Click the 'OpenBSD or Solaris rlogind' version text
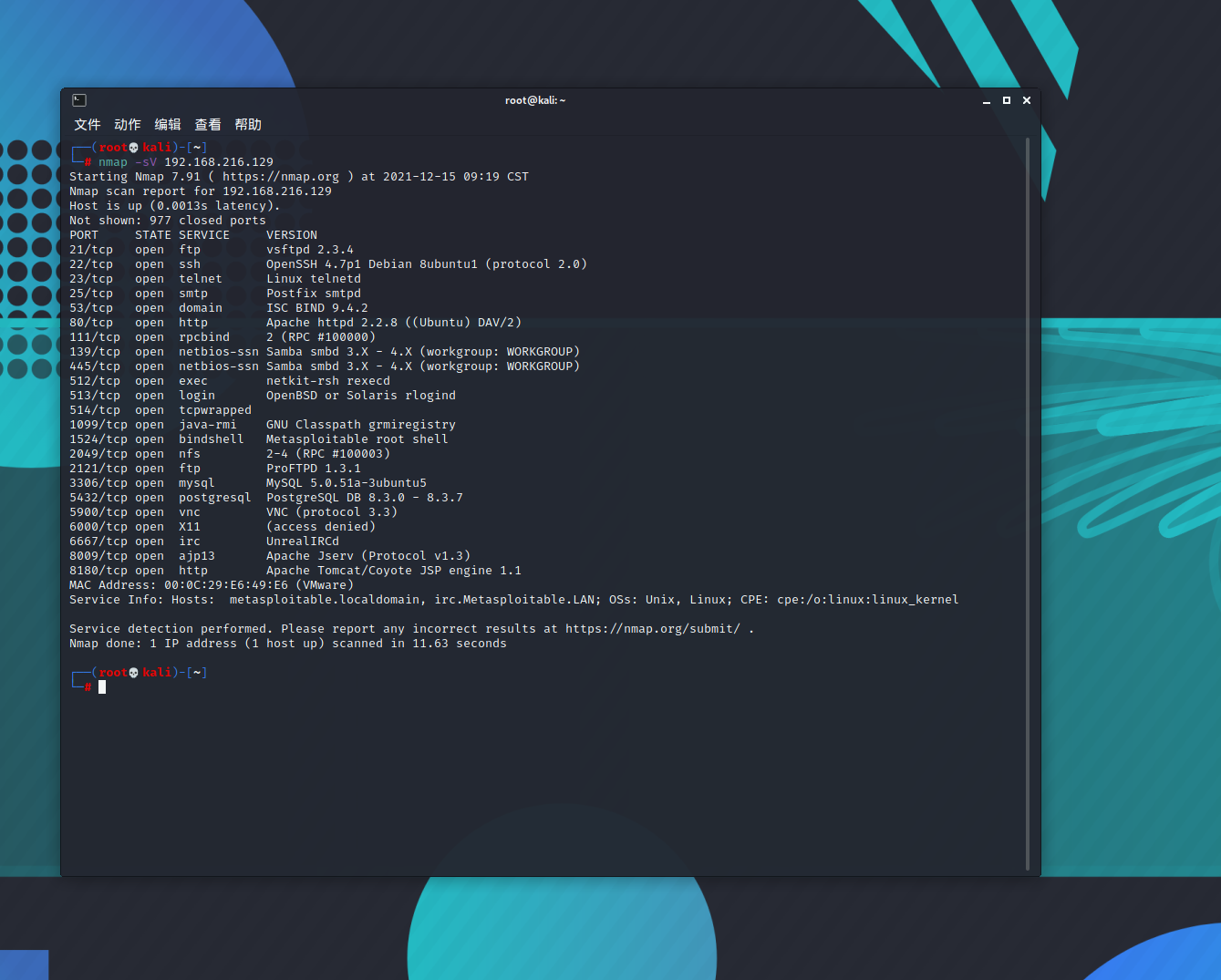1221x980 pixels. 361,396
